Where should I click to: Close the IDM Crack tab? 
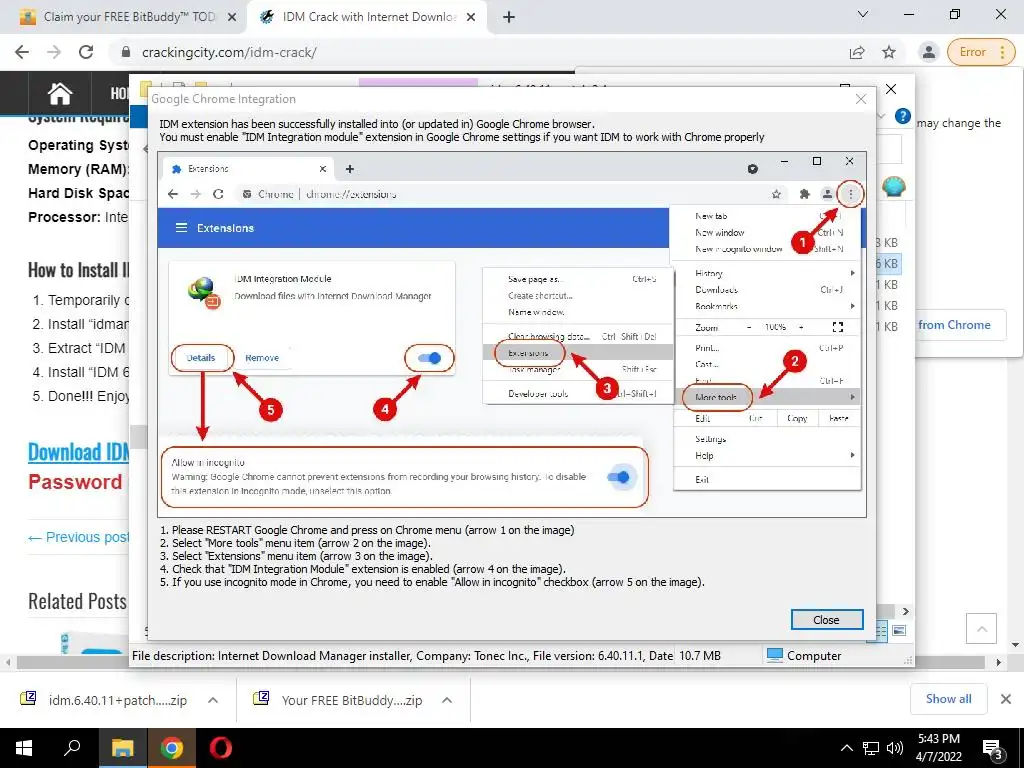(x=471, y=17)
